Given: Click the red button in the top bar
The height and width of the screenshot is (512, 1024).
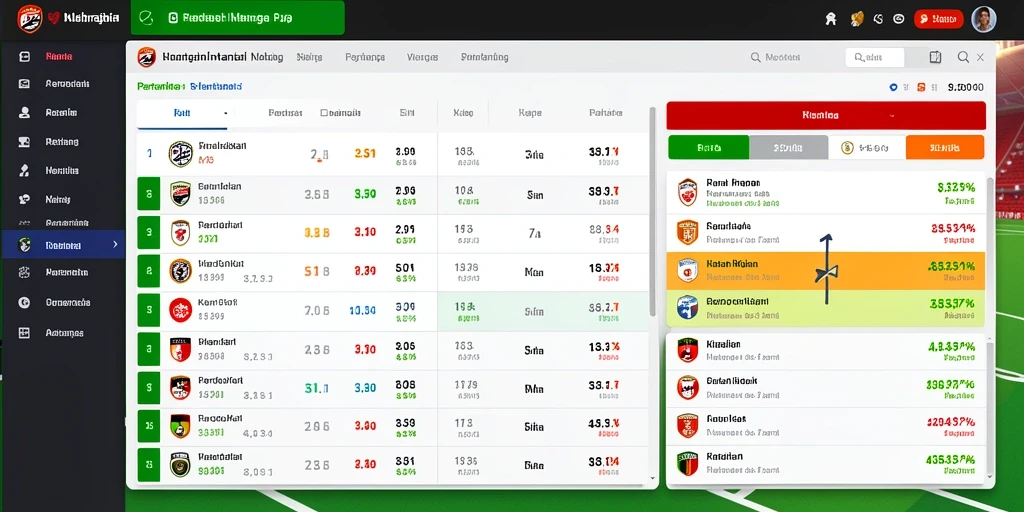Looking at the screenshot, I should click(938, 19).
